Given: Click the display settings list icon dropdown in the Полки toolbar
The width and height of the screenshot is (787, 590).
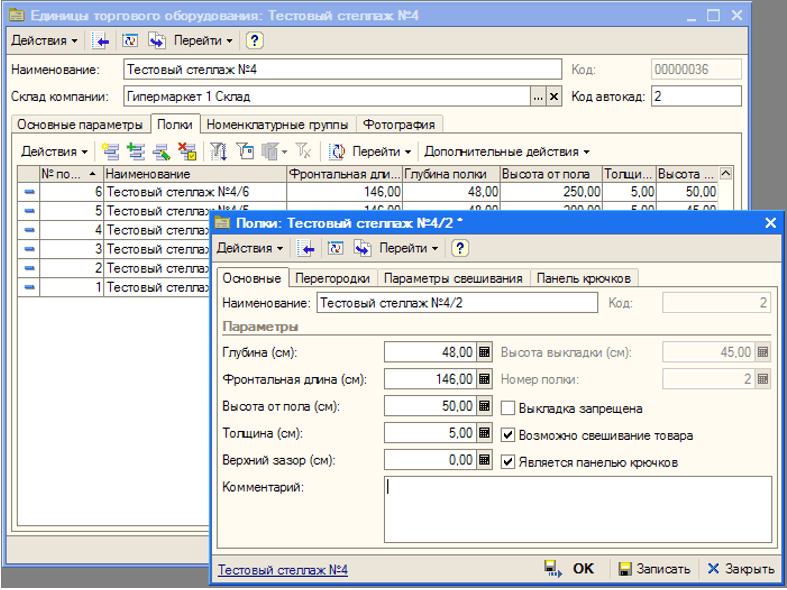Looking at the screenshot, I should point(273,152).
